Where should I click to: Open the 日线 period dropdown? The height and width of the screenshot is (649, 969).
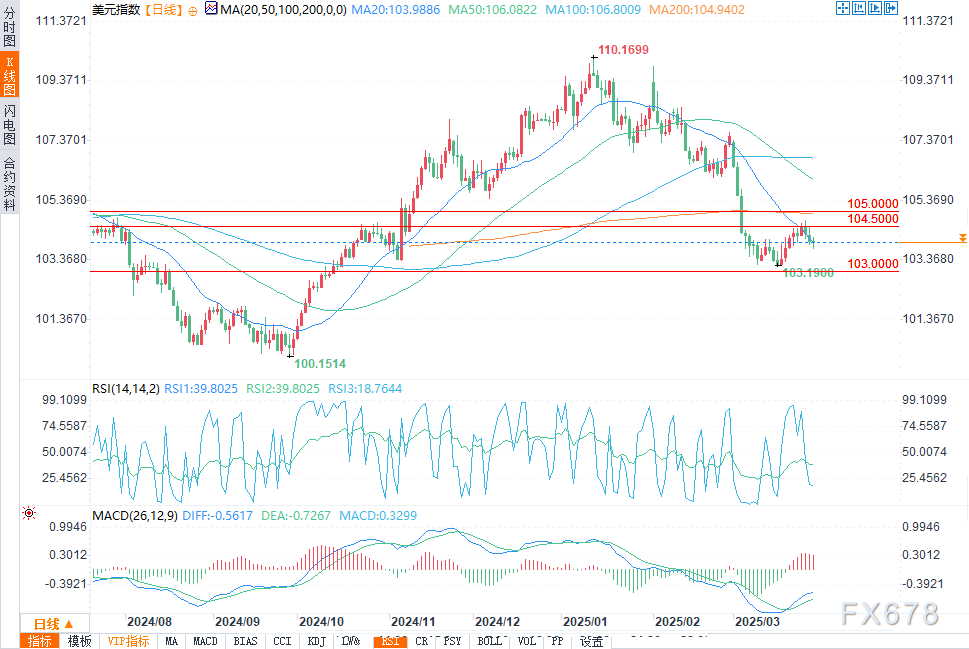(x=54, y=624)
